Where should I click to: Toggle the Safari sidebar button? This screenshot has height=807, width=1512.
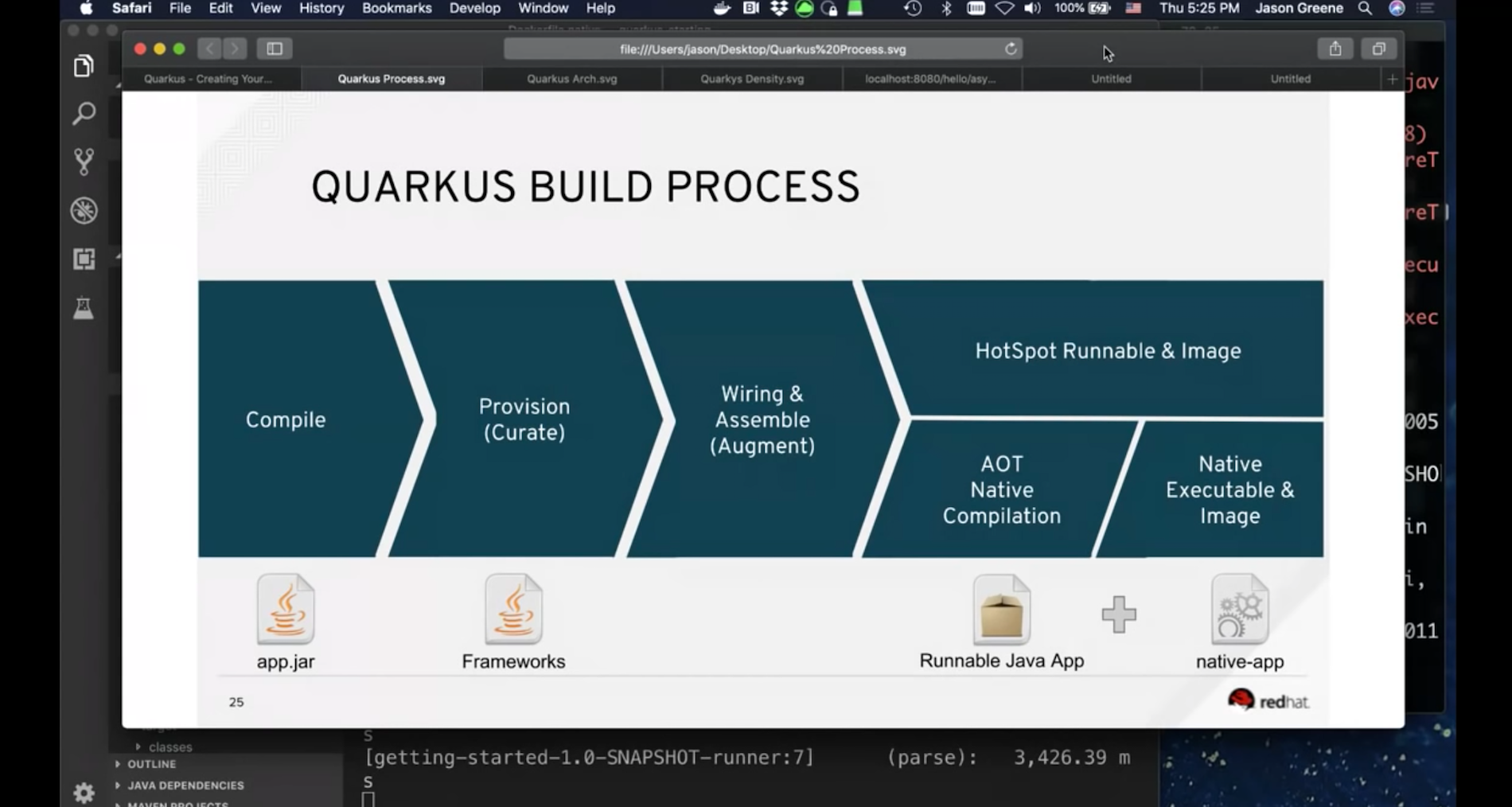[x=275, y=49]
